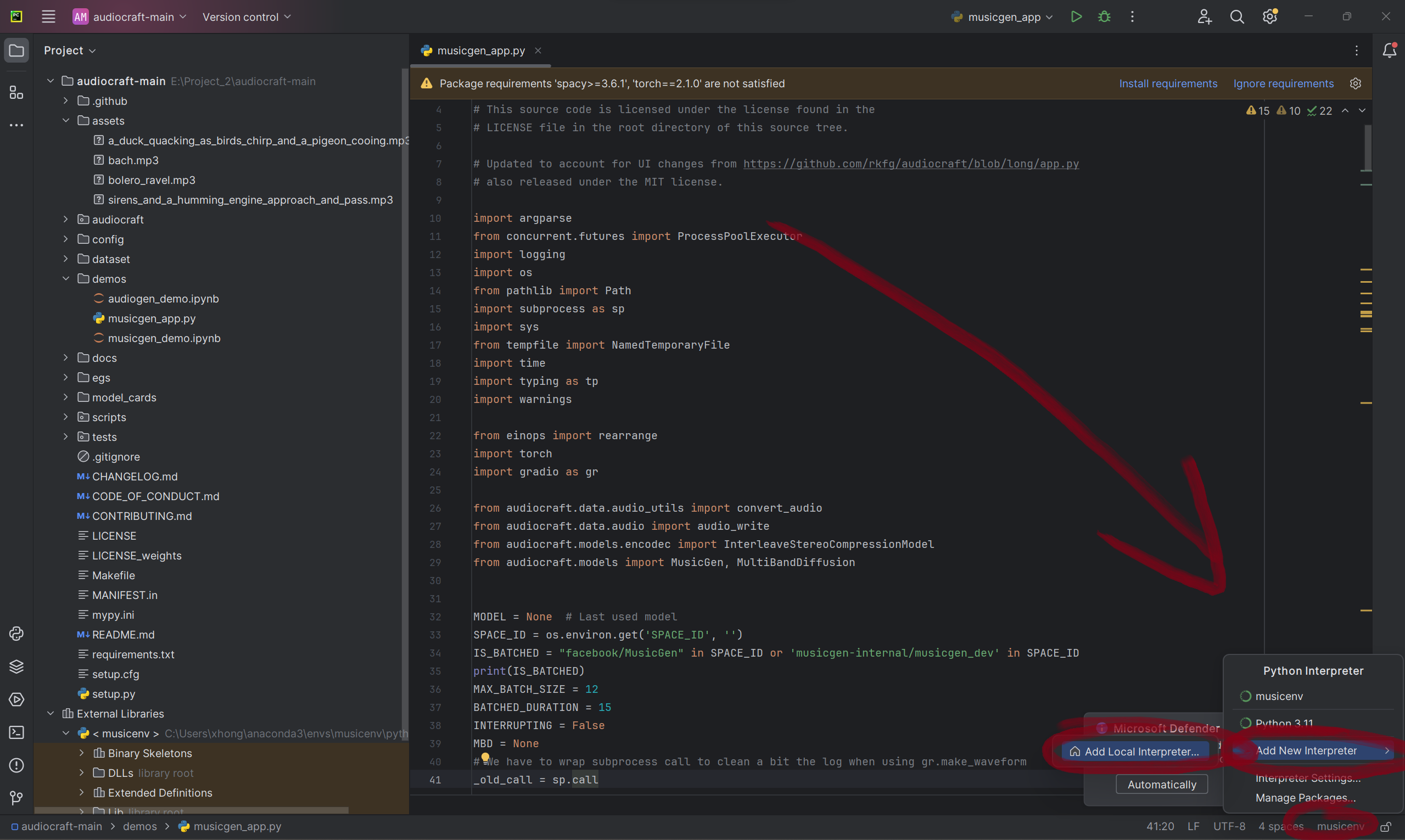The image size is (1405, 840).
Task: Click the Add Local Interpreter button
Action: pyautogui.click(x=1140, y=751)
